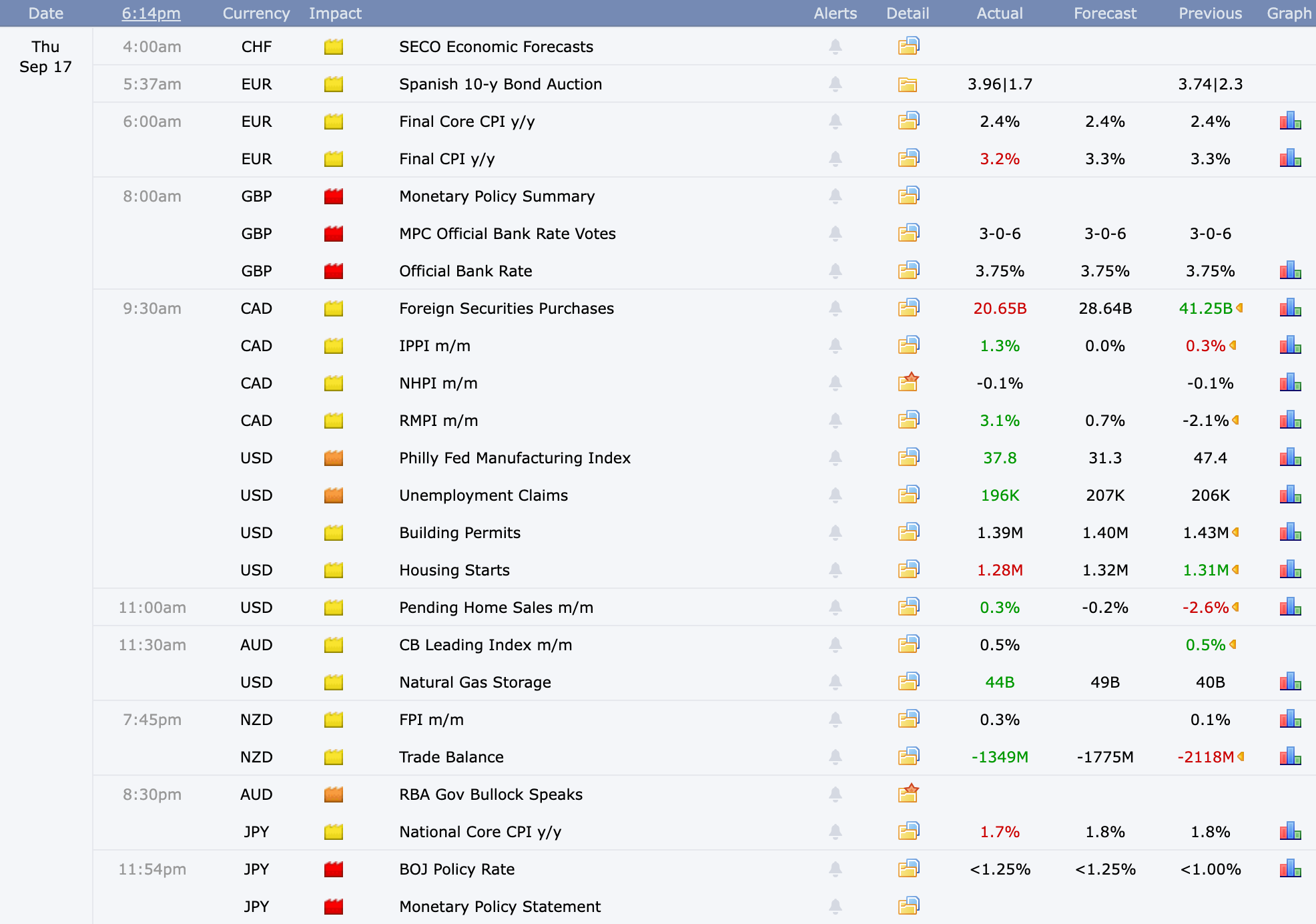
Task: Show graph for Housing Starts
Action: [x=1290, y=569]
